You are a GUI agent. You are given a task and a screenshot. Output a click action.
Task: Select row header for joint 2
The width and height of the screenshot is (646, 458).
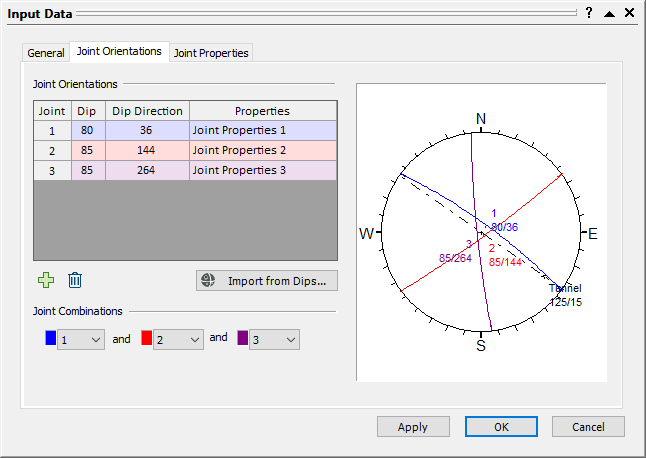pyautogui.click(x=52, y=150)
